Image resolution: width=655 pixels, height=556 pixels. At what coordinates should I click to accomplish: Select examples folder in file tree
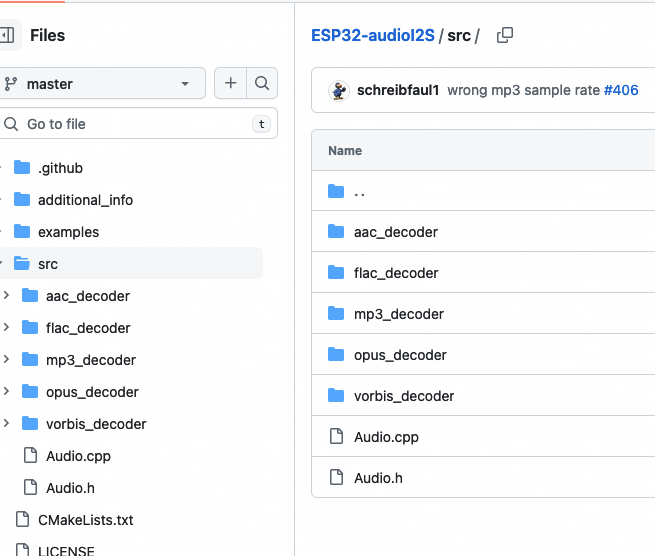click(x=68, y=232)
